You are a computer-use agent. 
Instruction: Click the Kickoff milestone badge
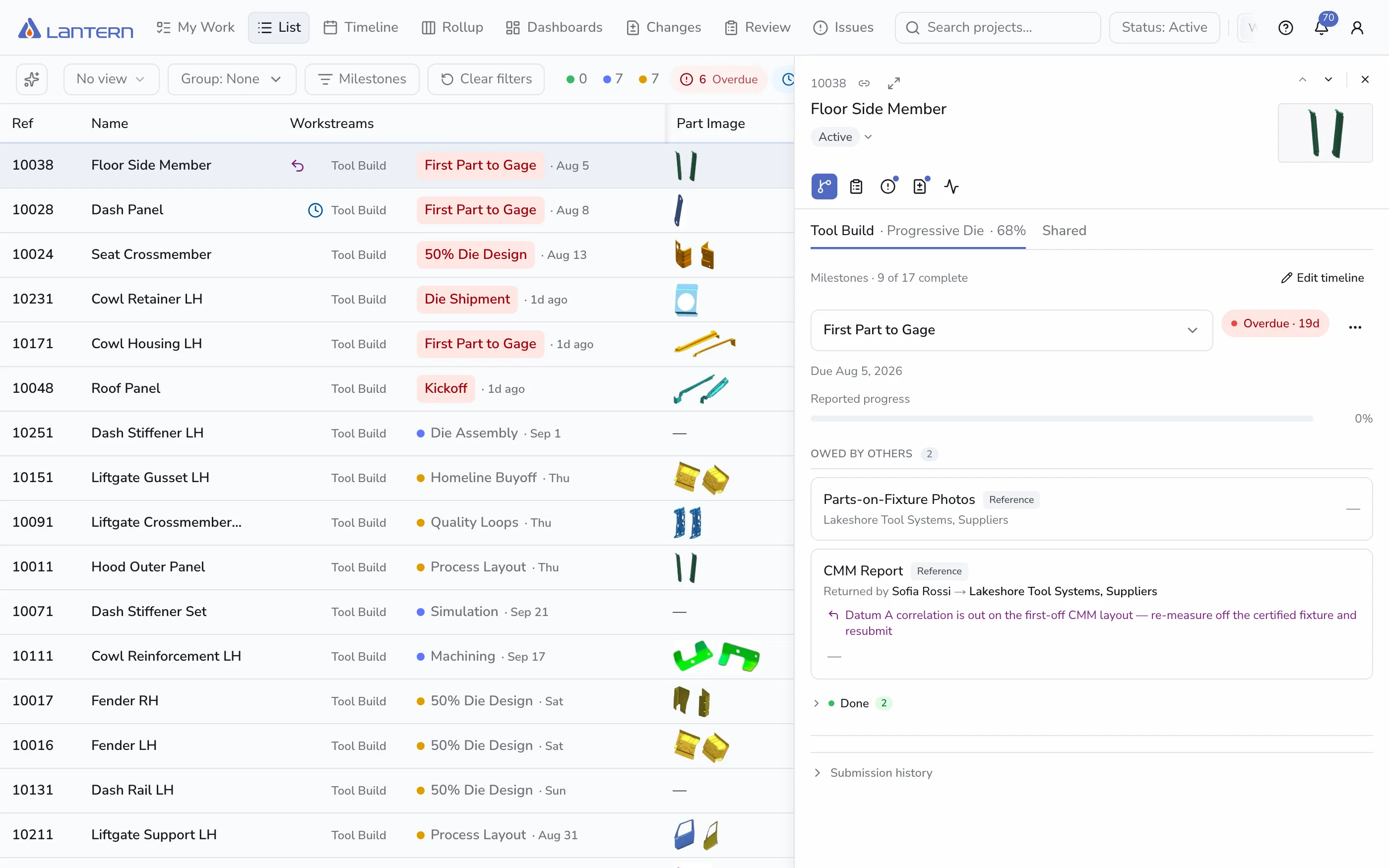[446, 389]
